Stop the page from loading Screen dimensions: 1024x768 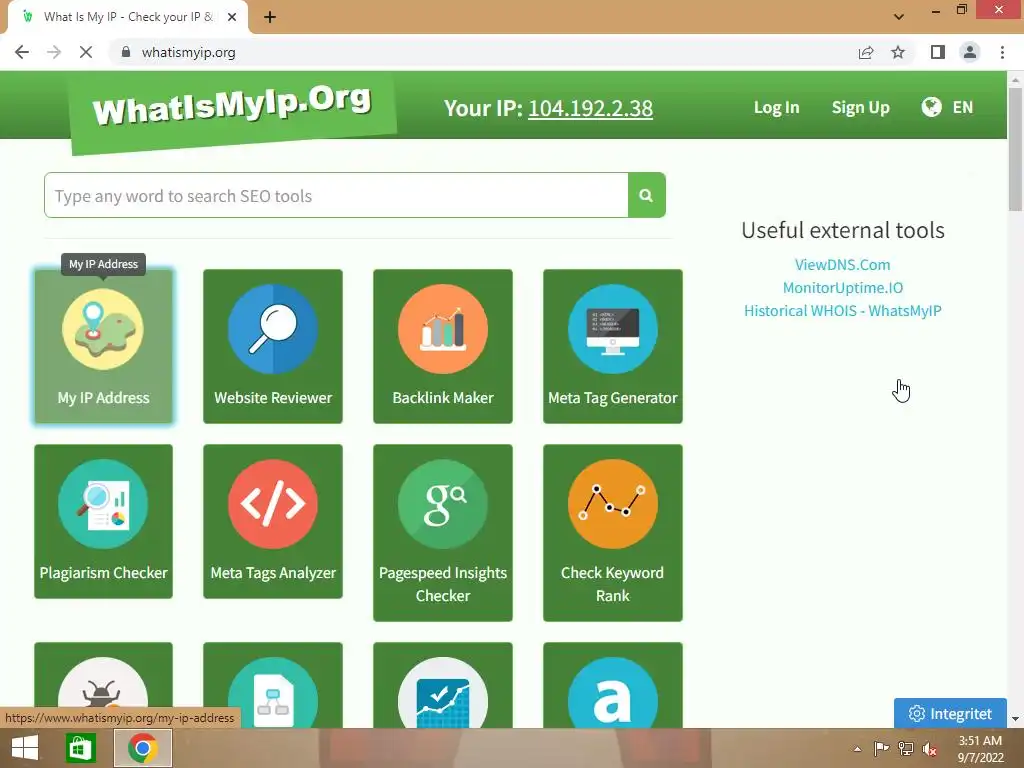[x=86, y=52]
